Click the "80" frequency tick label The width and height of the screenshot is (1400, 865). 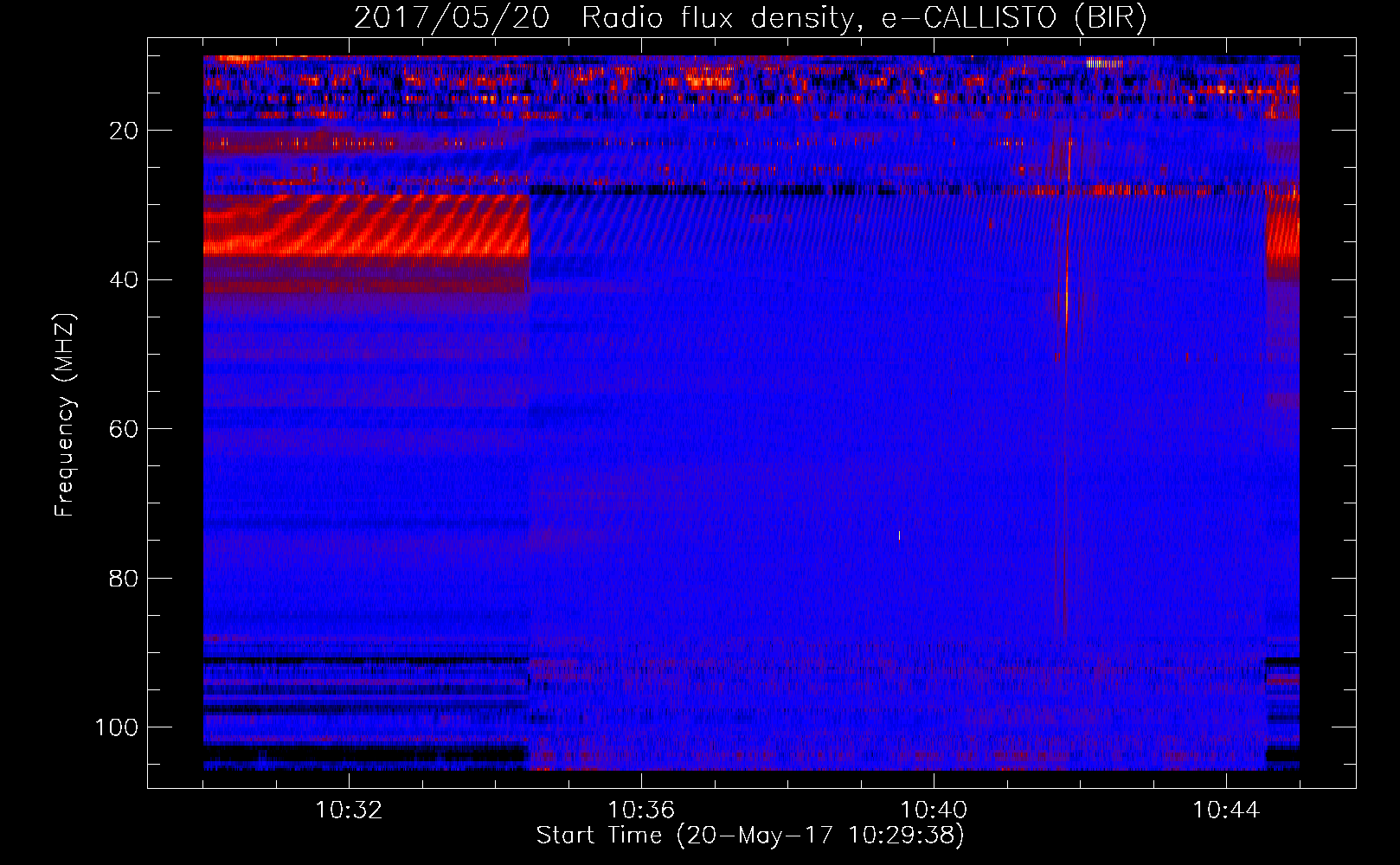(x=125, y=579)
